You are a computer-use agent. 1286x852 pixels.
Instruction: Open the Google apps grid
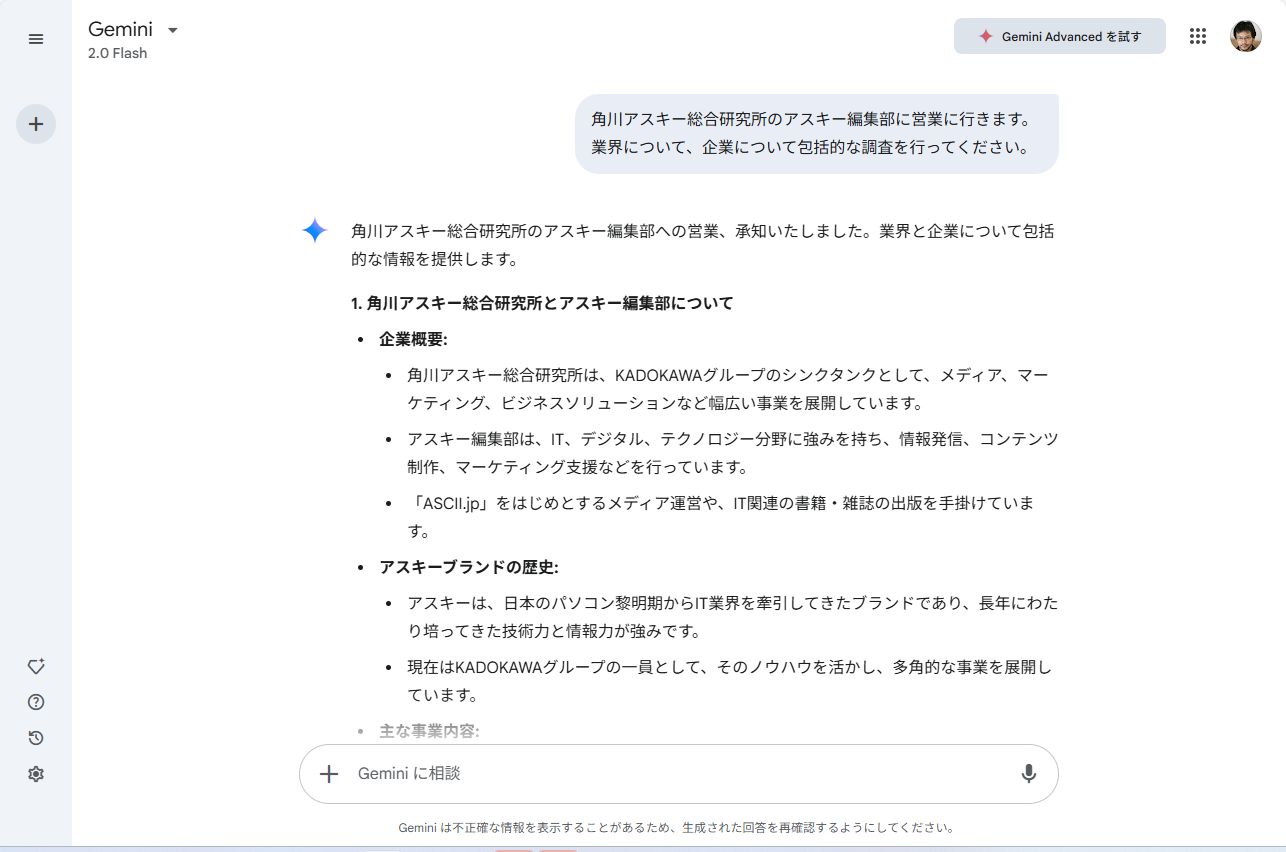click(1198, 36)
